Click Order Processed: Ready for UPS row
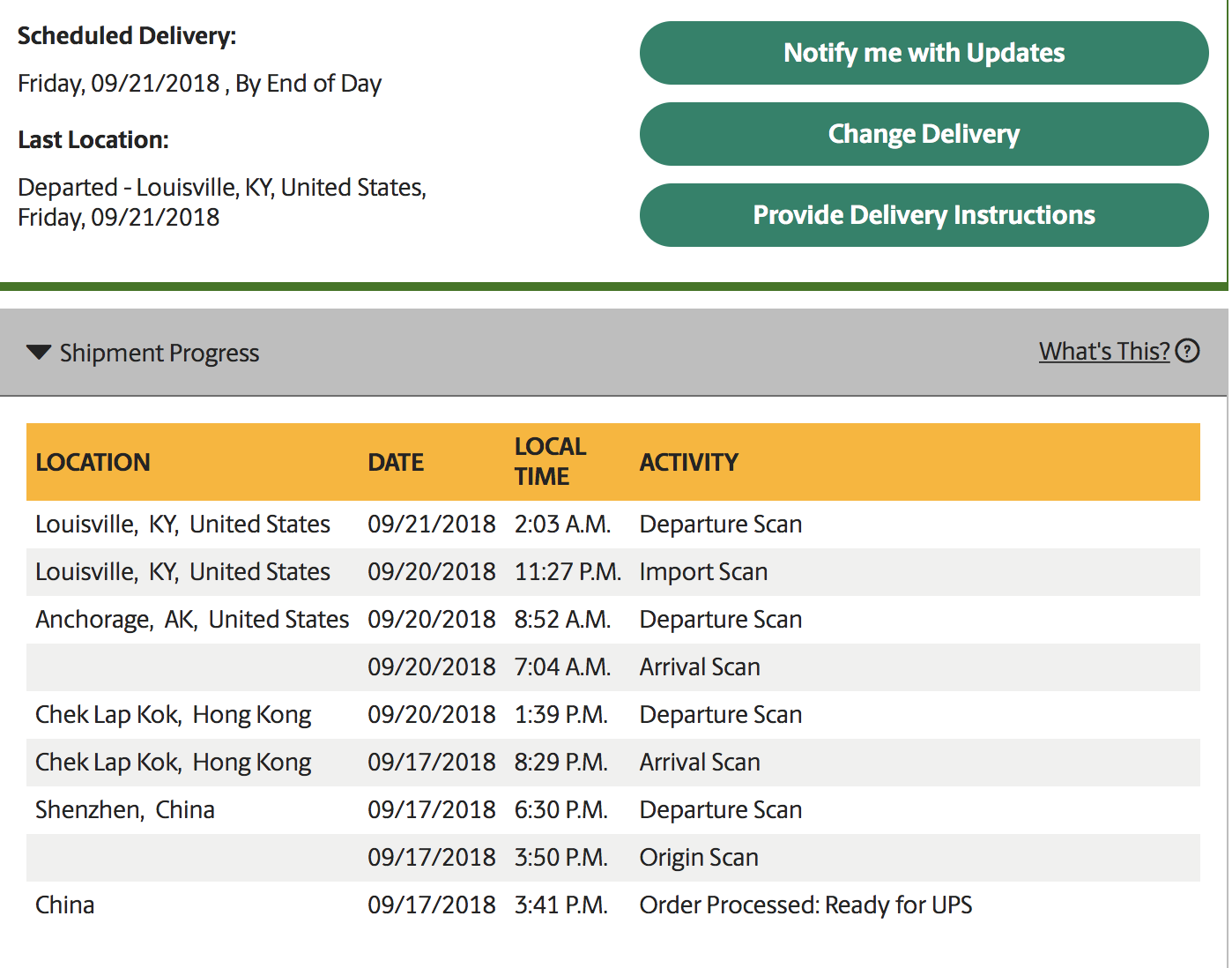 [x=613, y=905]
